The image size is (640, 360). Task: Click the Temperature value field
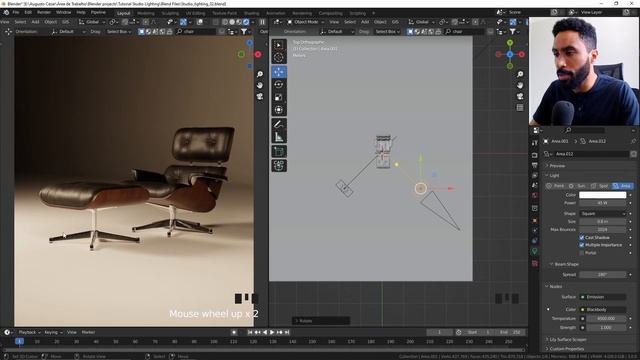point(606,318)
